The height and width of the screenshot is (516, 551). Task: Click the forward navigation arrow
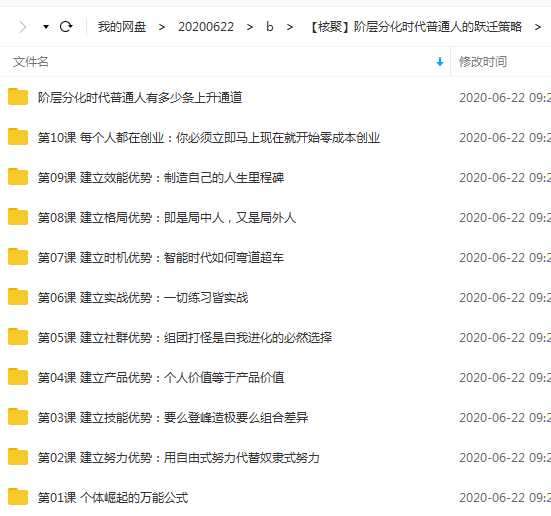click(22, 27)
